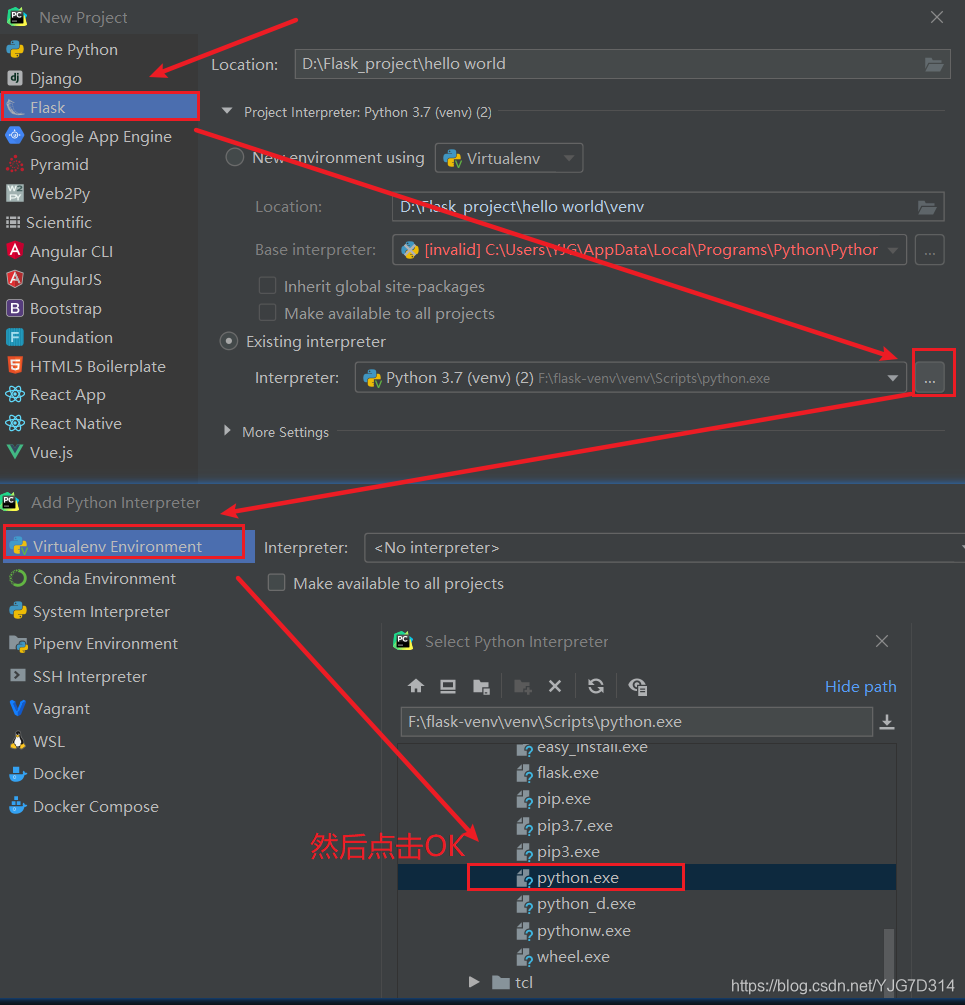Click Hide path link
This screenshot has height=1005, width=965.
861,686
